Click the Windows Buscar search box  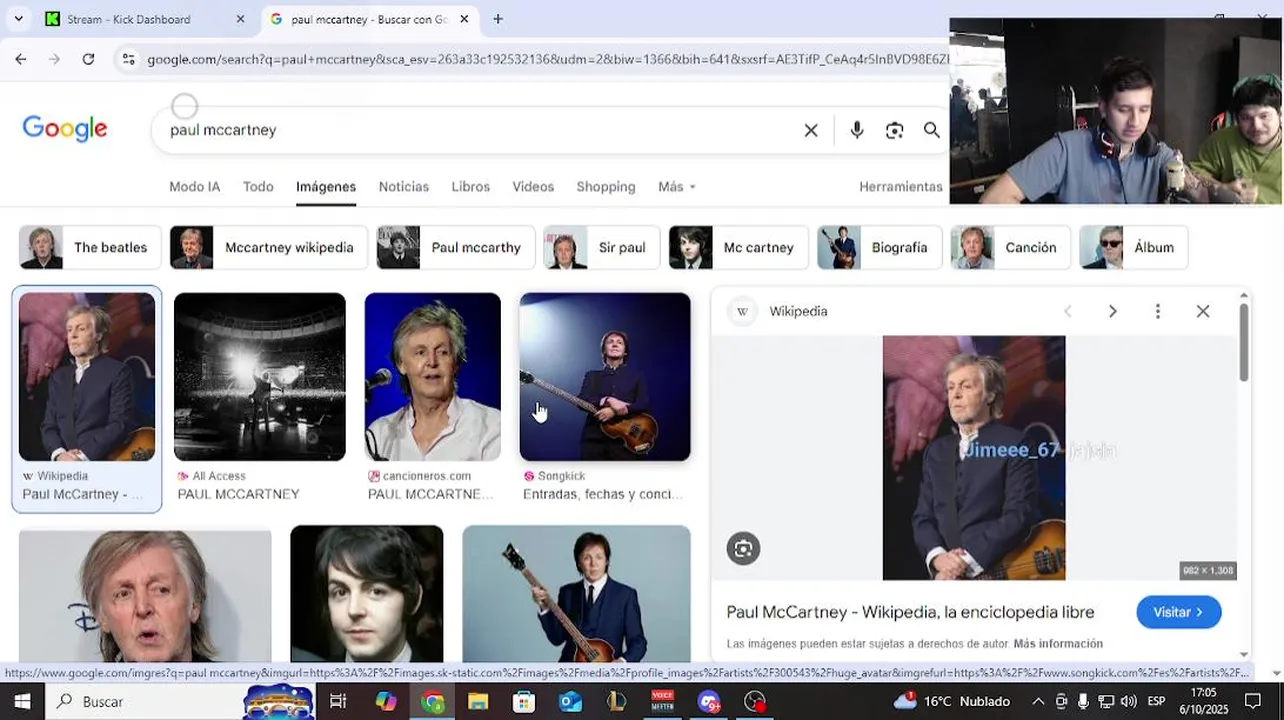[x=144, y=701]
